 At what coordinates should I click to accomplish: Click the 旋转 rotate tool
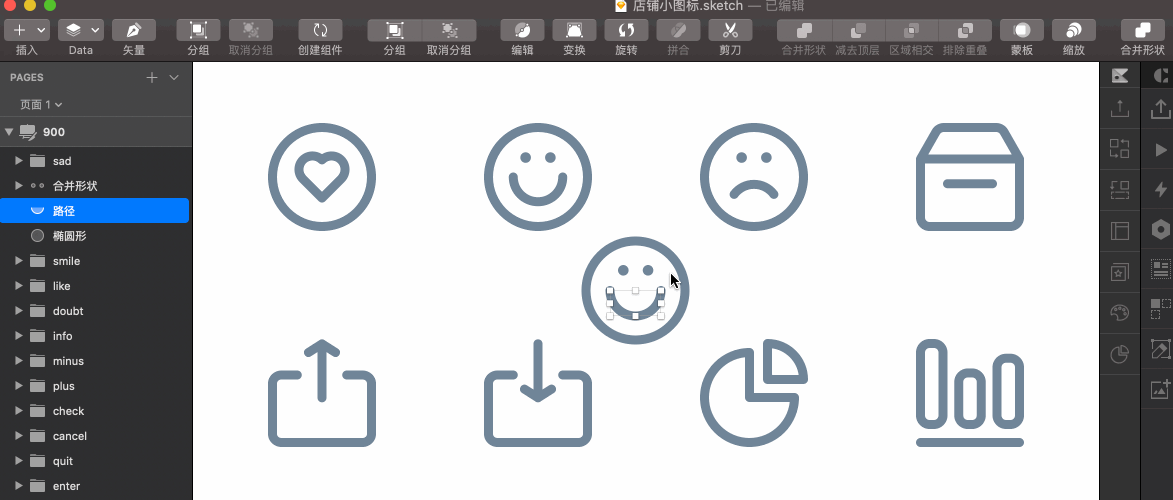(626, 30)
